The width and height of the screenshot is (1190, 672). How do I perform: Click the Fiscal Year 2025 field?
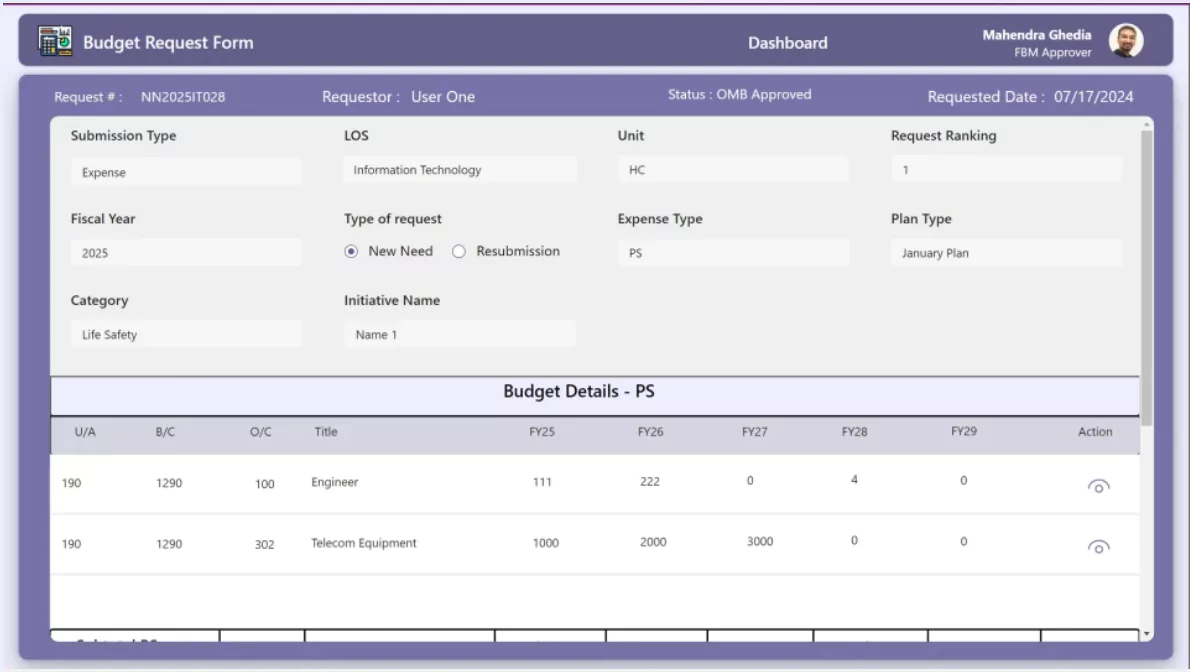point(186,252)
